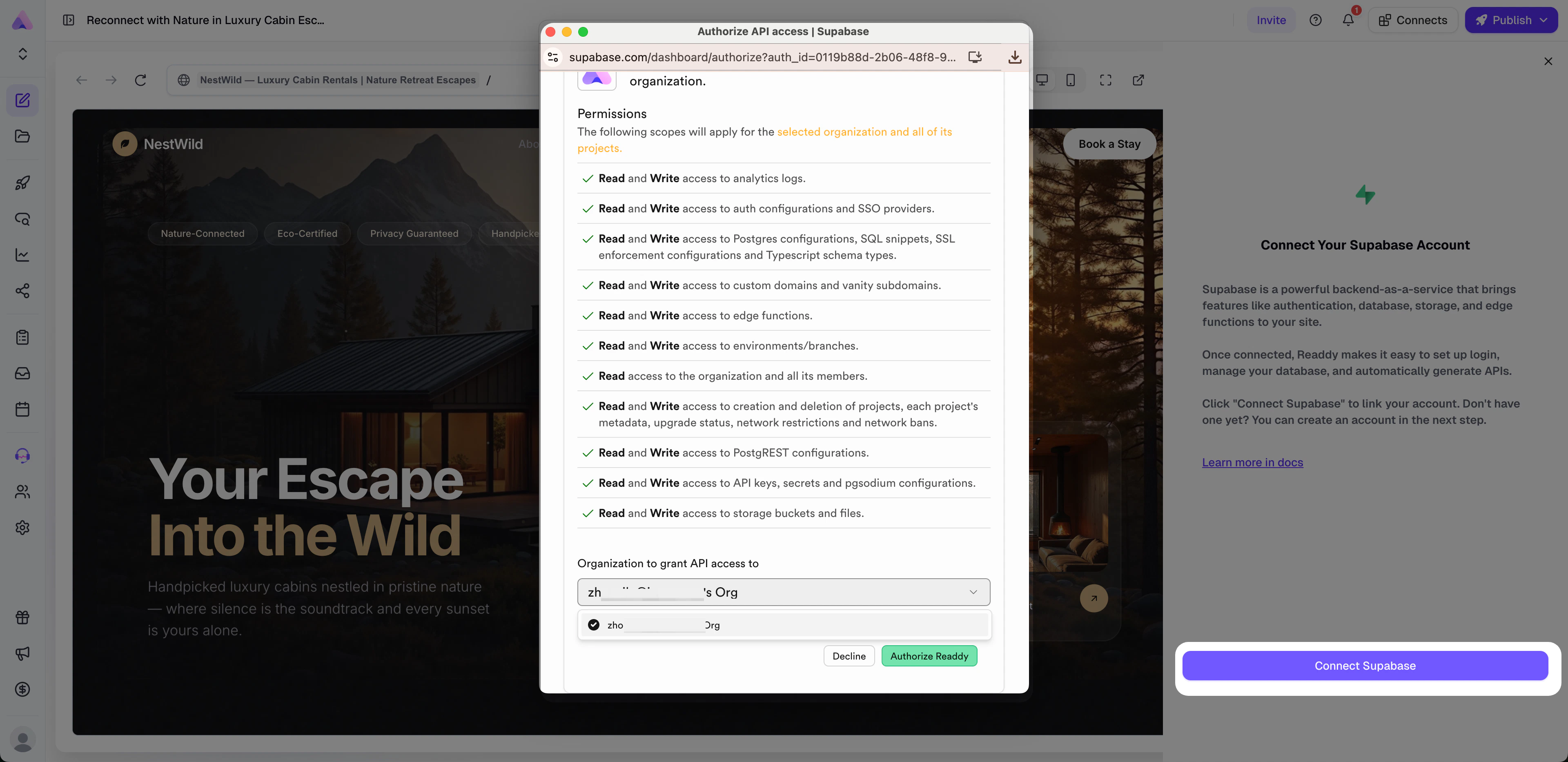Click the Invite button

(1271, 20)
